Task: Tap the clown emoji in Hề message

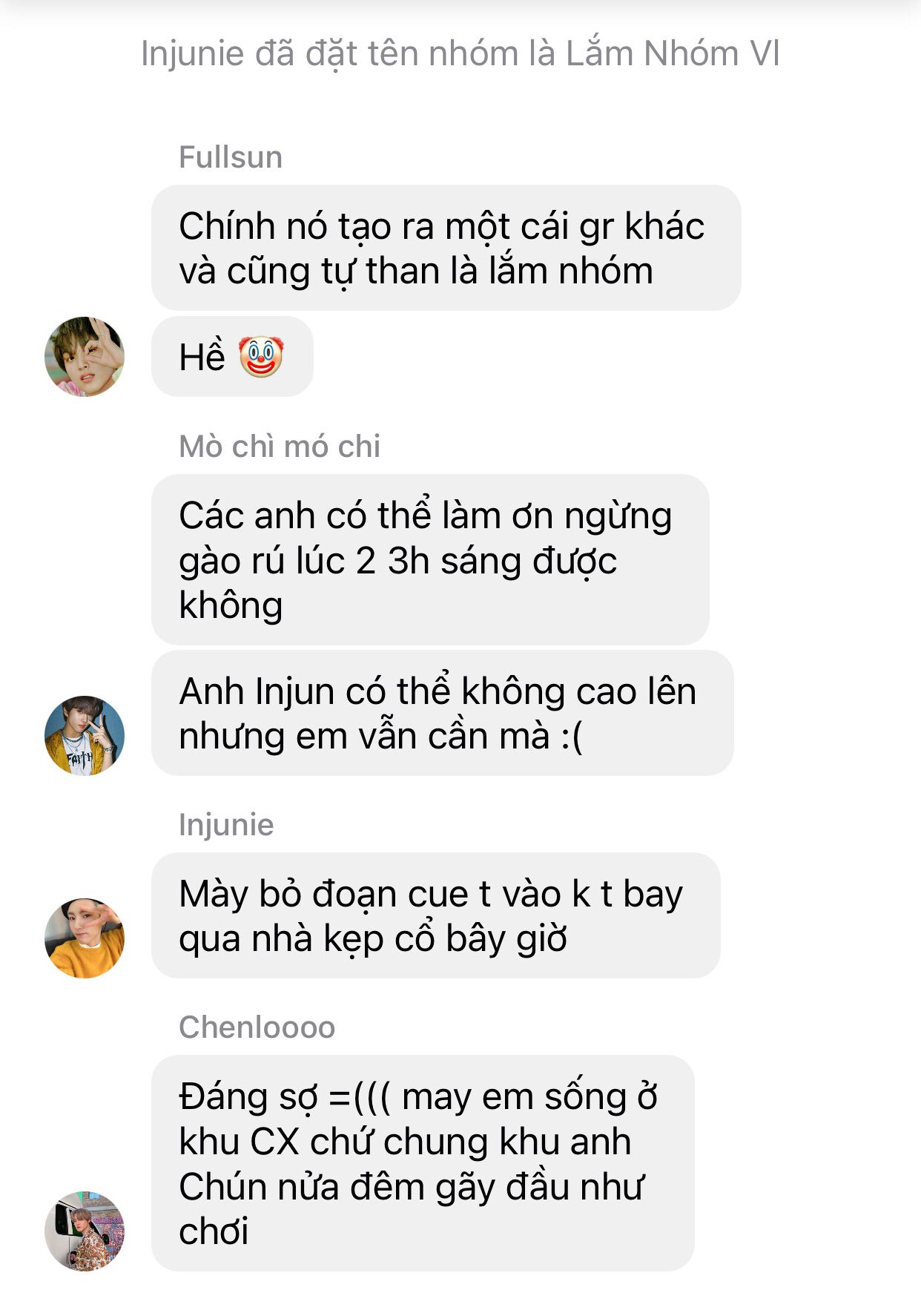Action: tap(261, 357)
